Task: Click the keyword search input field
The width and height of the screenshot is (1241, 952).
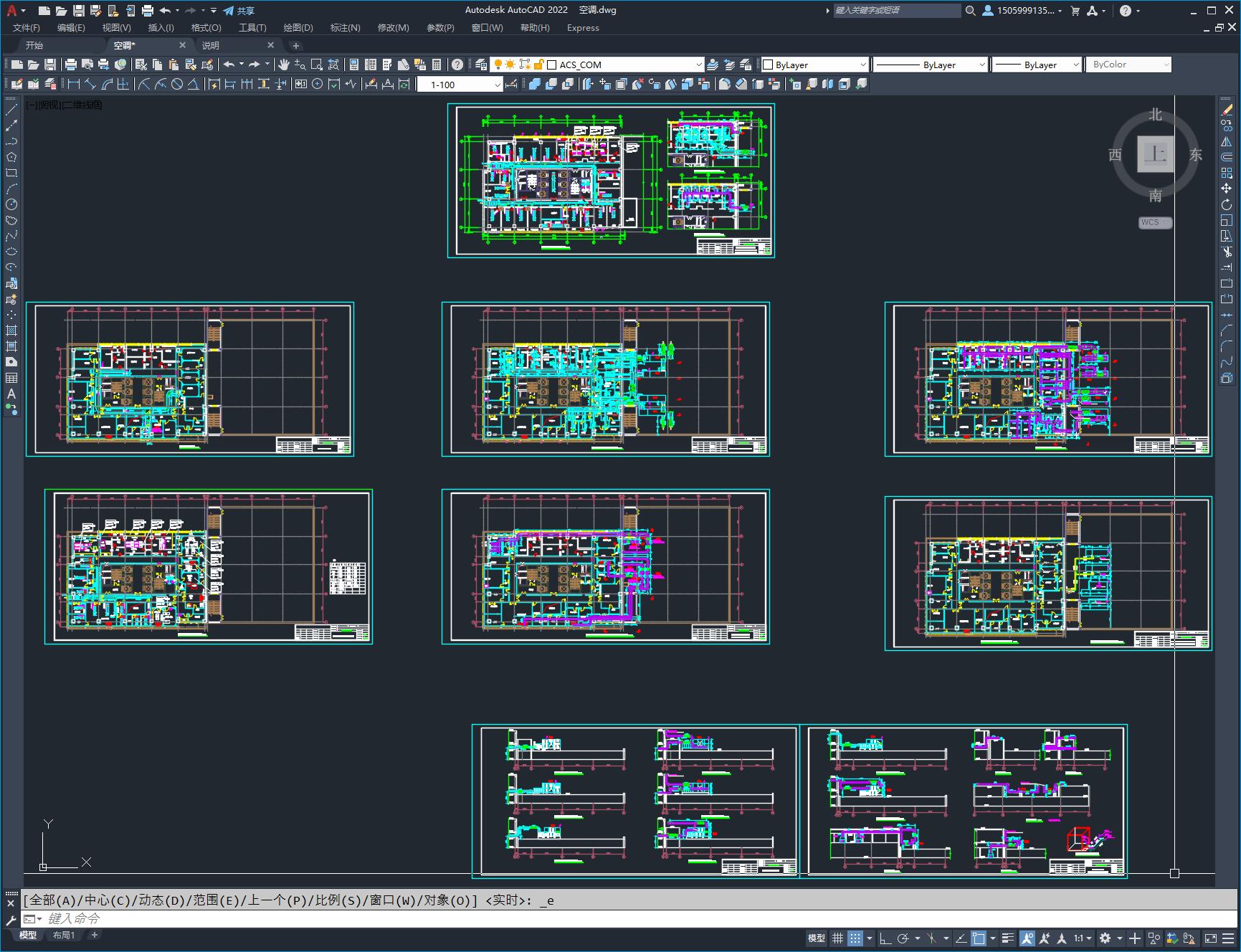Action: (x=896, y=11)
